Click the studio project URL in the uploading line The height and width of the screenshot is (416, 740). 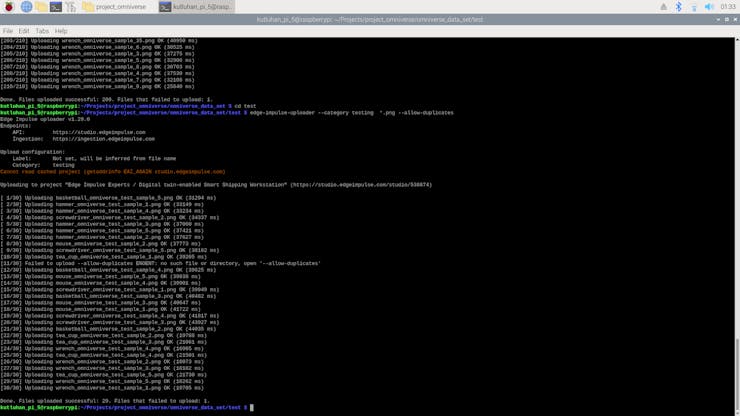click(x=361, y=185)
